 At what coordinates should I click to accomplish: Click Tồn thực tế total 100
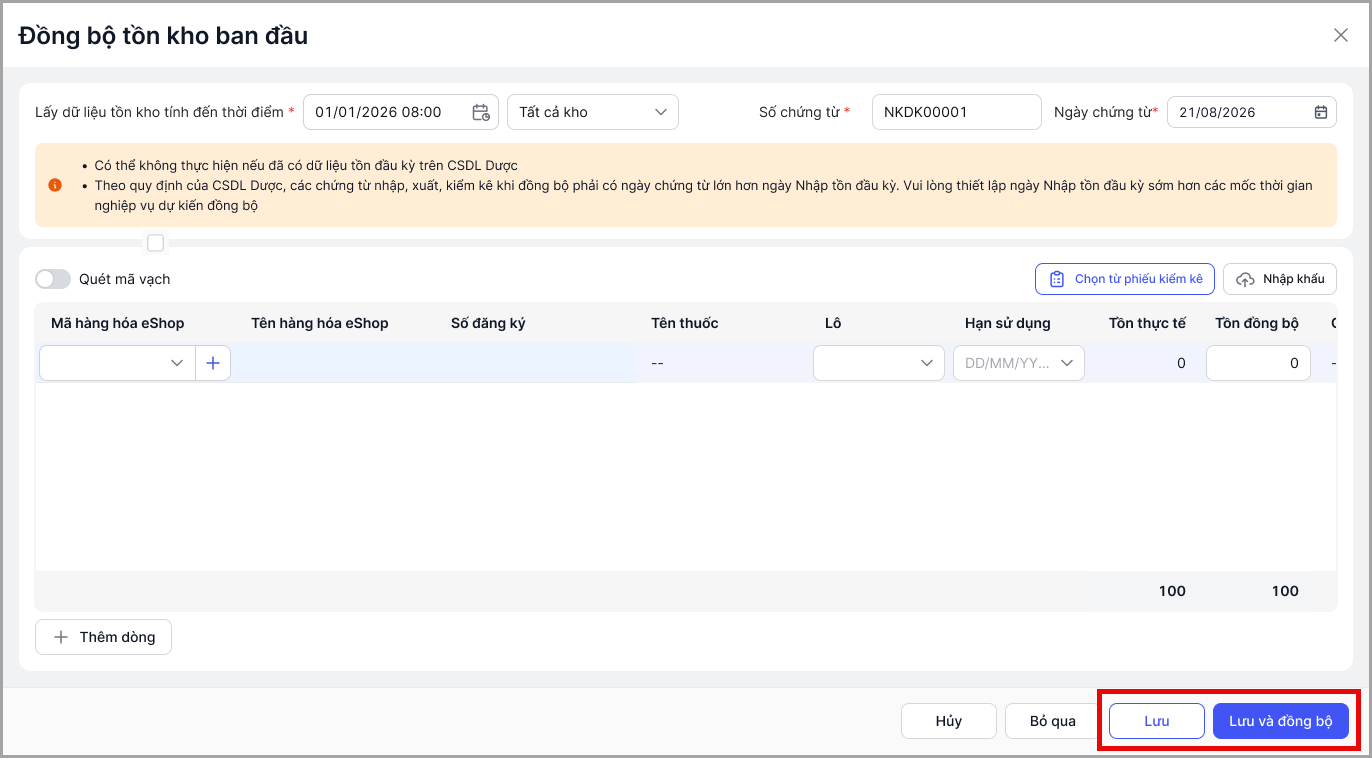[1172, 591]
